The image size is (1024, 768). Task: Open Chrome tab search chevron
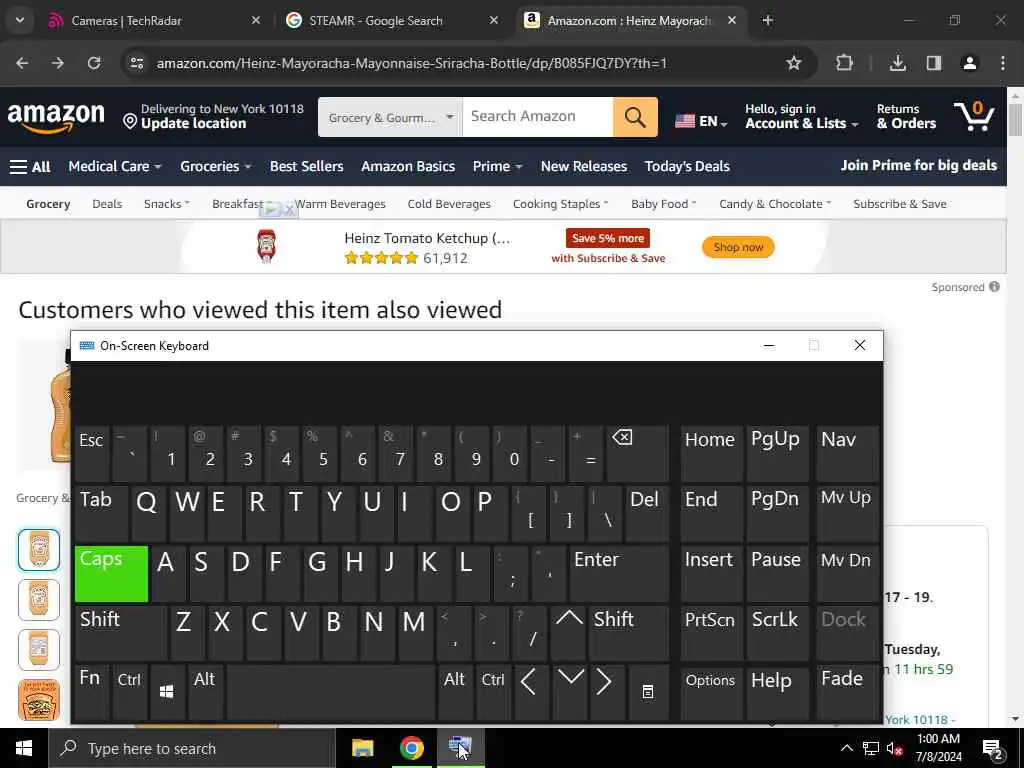pos(20,20)
